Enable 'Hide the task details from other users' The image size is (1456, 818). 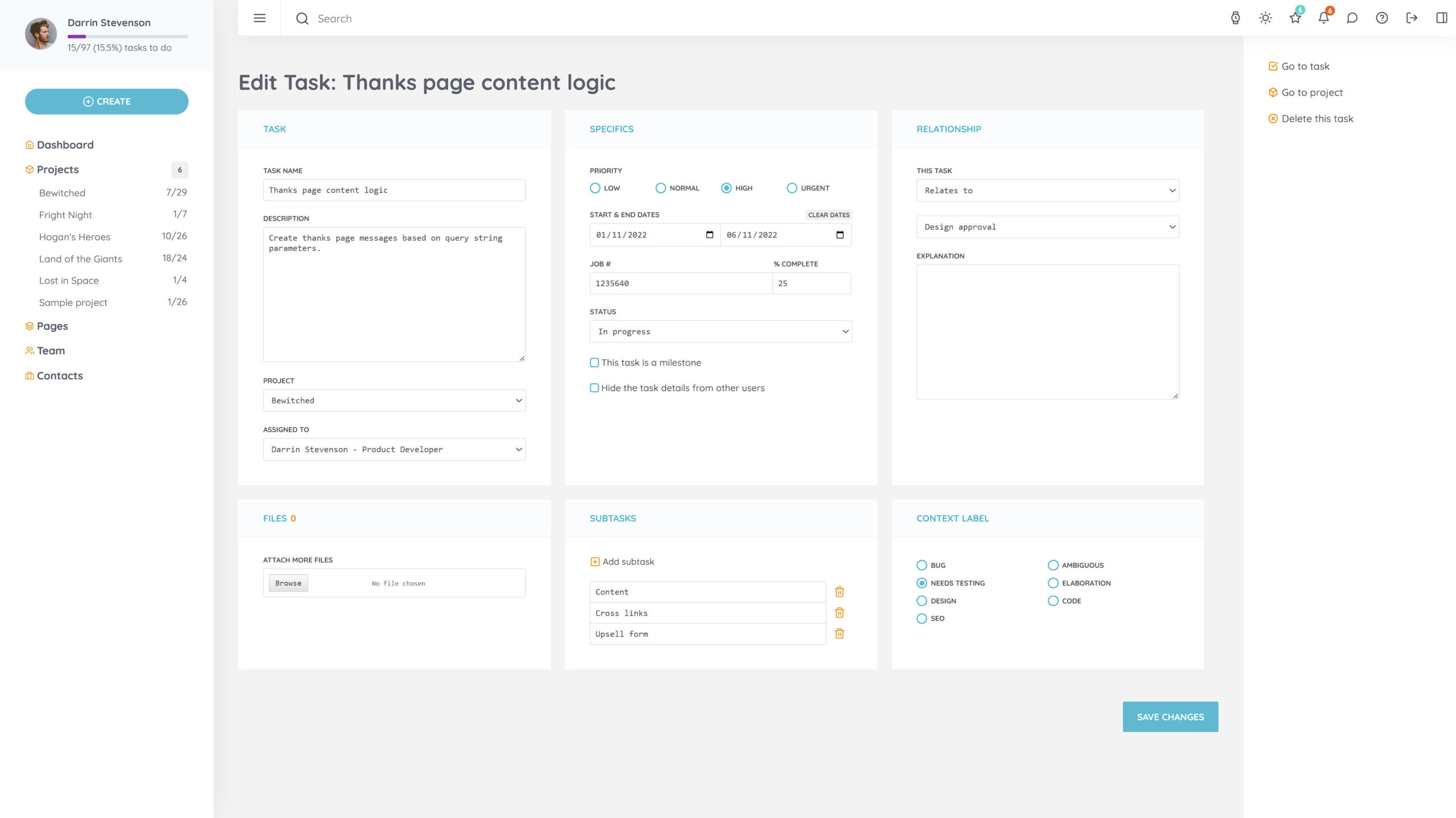point(594,388)
